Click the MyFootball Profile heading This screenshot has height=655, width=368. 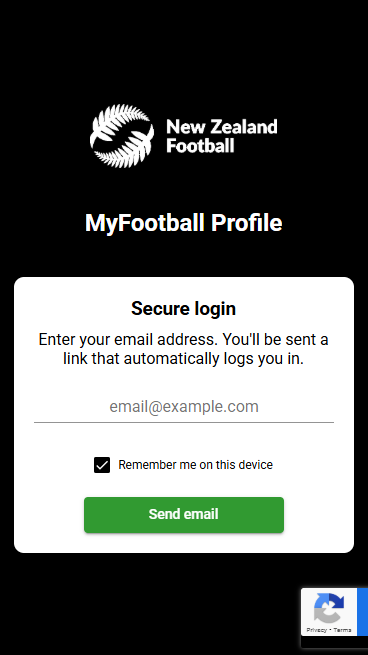[184, 223]
